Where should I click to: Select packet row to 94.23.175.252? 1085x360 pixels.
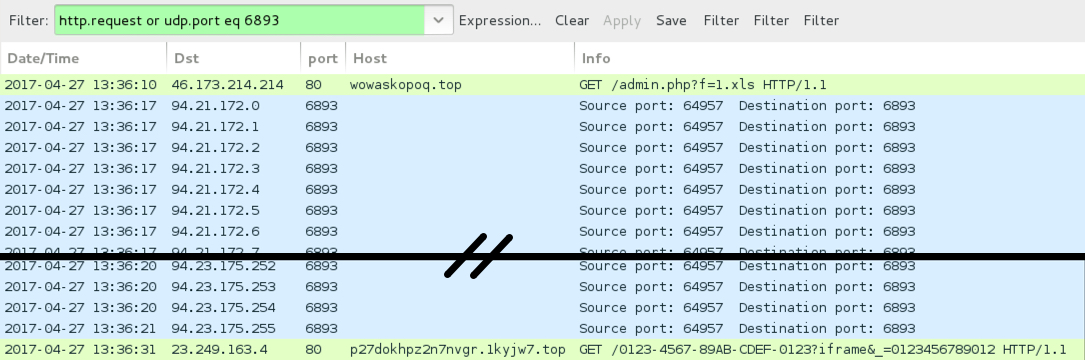pyautogui.click(x=542, y=267)
